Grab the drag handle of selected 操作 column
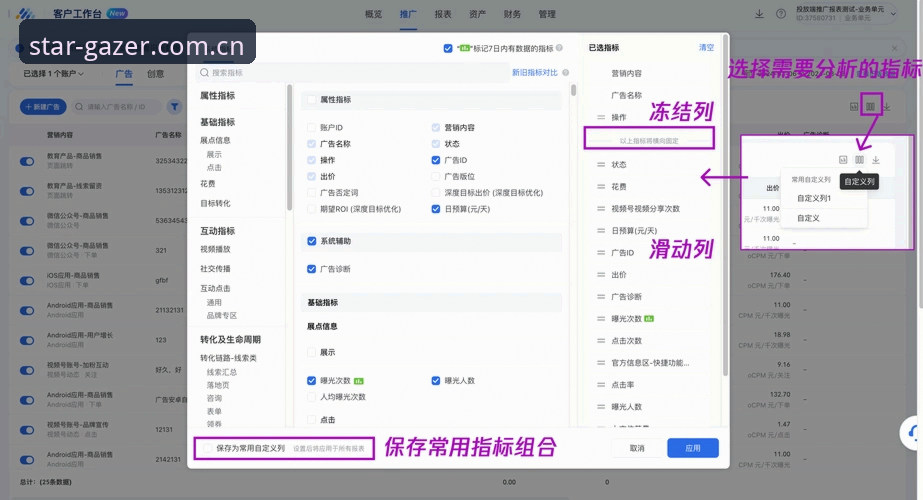Viewport: 923px width, 500px height. pos(601,117)
